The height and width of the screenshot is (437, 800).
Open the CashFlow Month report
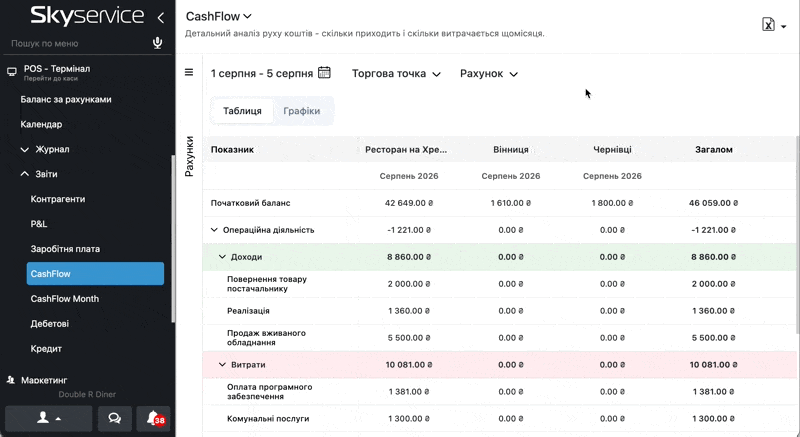[x=65, y=299]
